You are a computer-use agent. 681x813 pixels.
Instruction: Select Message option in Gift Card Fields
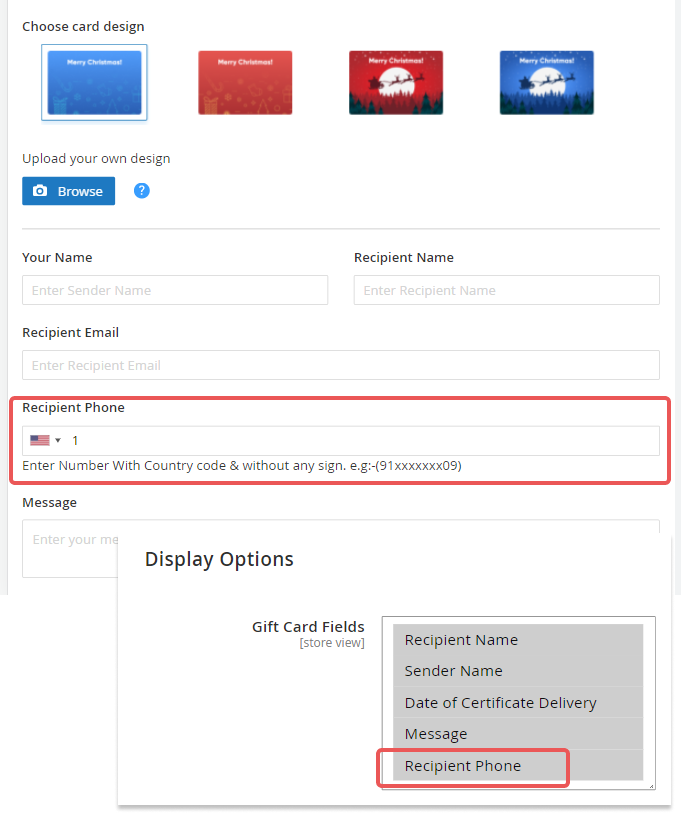click(517, 734)
